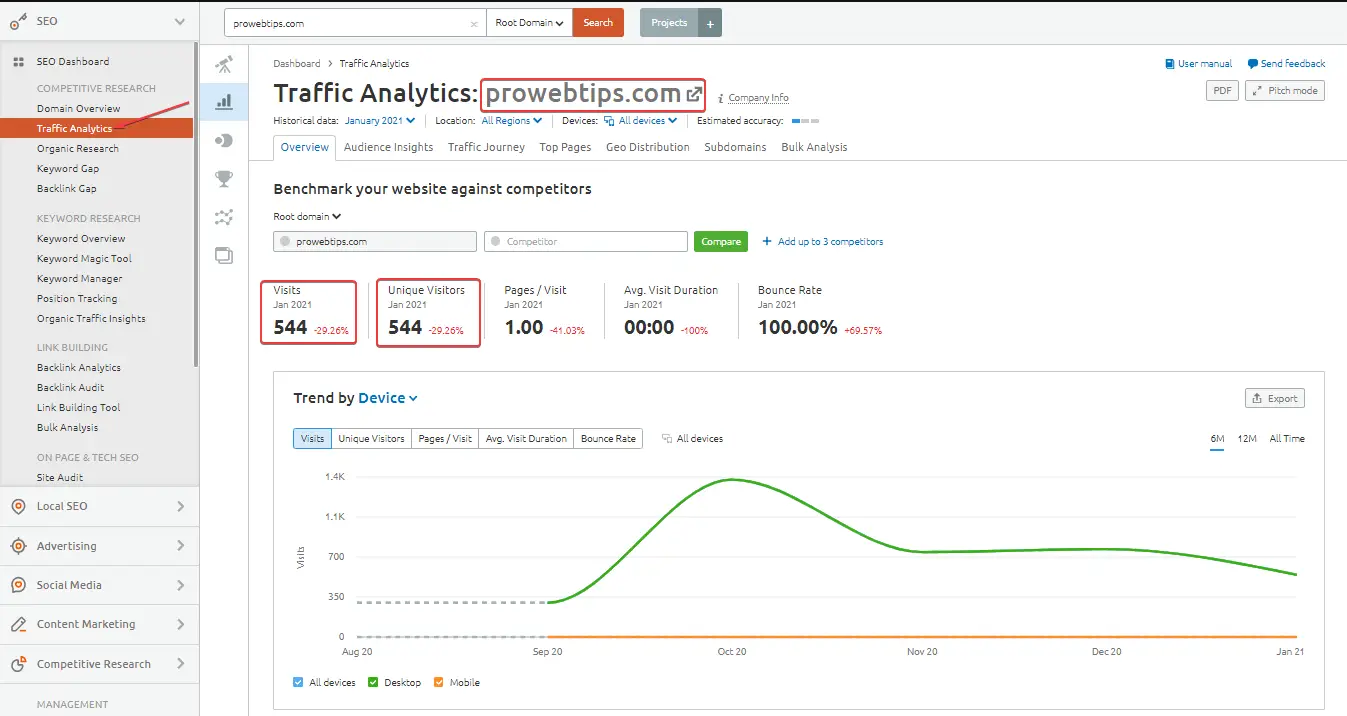Uncheck the Desktop checkbox in the chart legend
This screenshot has width=1347, height=716.
(375, 682)
